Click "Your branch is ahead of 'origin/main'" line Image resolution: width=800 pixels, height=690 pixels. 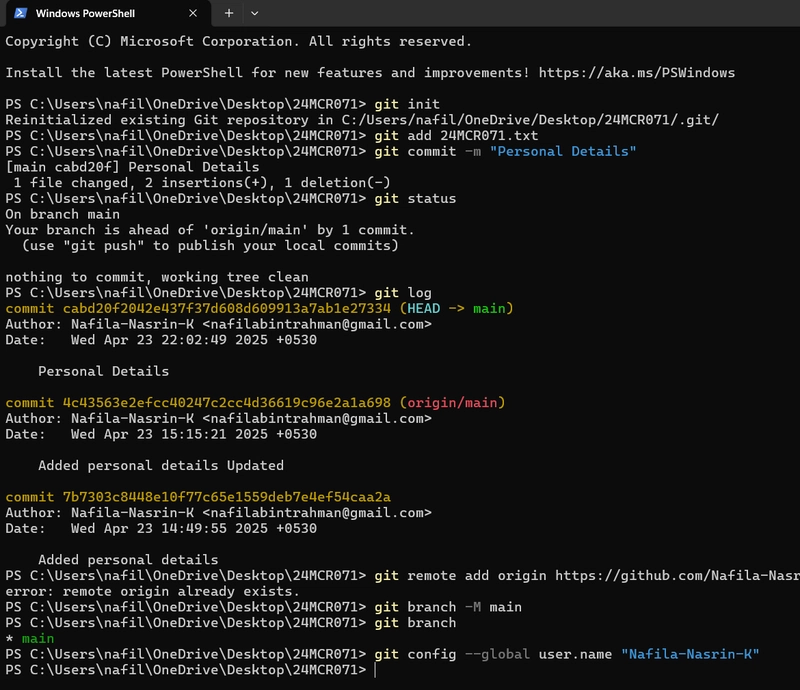210,230
